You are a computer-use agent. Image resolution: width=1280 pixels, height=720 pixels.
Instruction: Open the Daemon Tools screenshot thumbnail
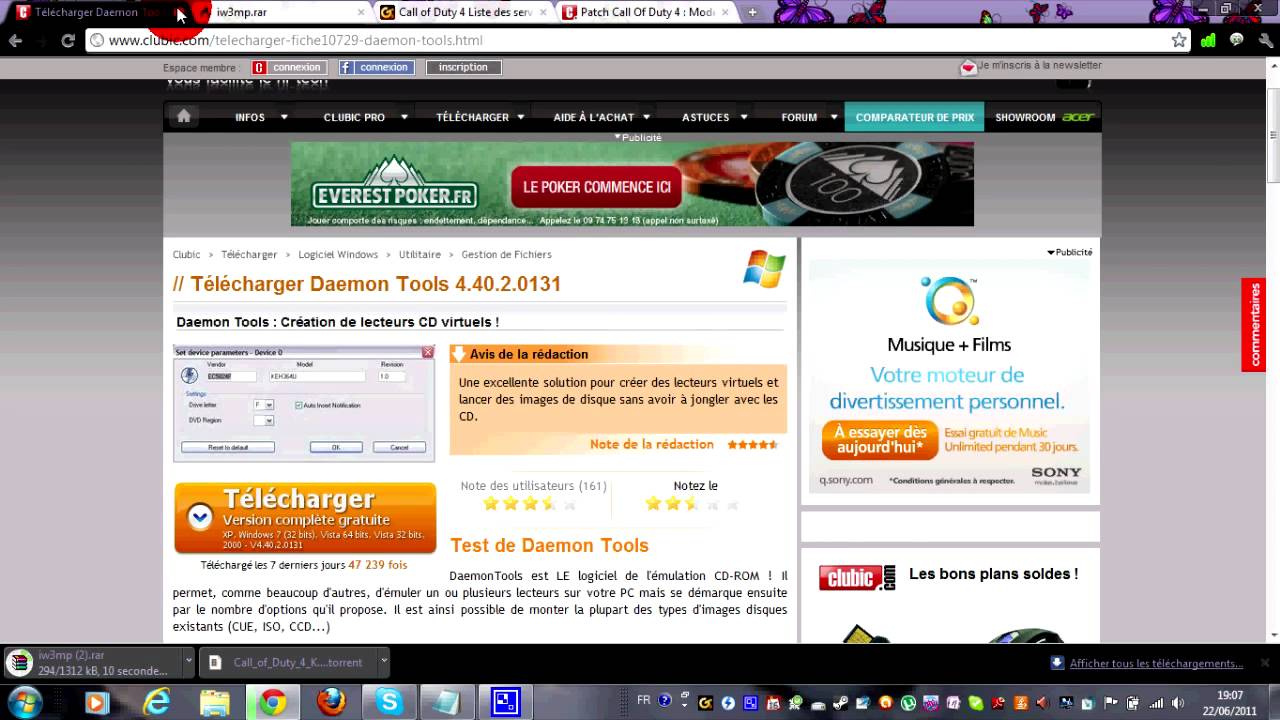click(x=304, y=403)
